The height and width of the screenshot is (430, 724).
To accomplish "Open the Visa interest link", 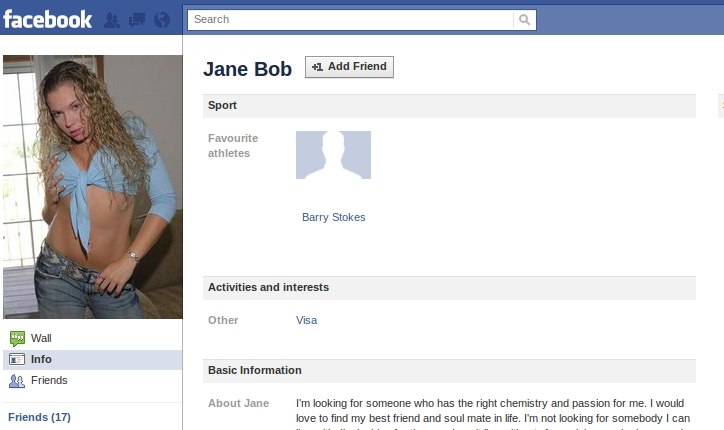I will pos(306,320).
